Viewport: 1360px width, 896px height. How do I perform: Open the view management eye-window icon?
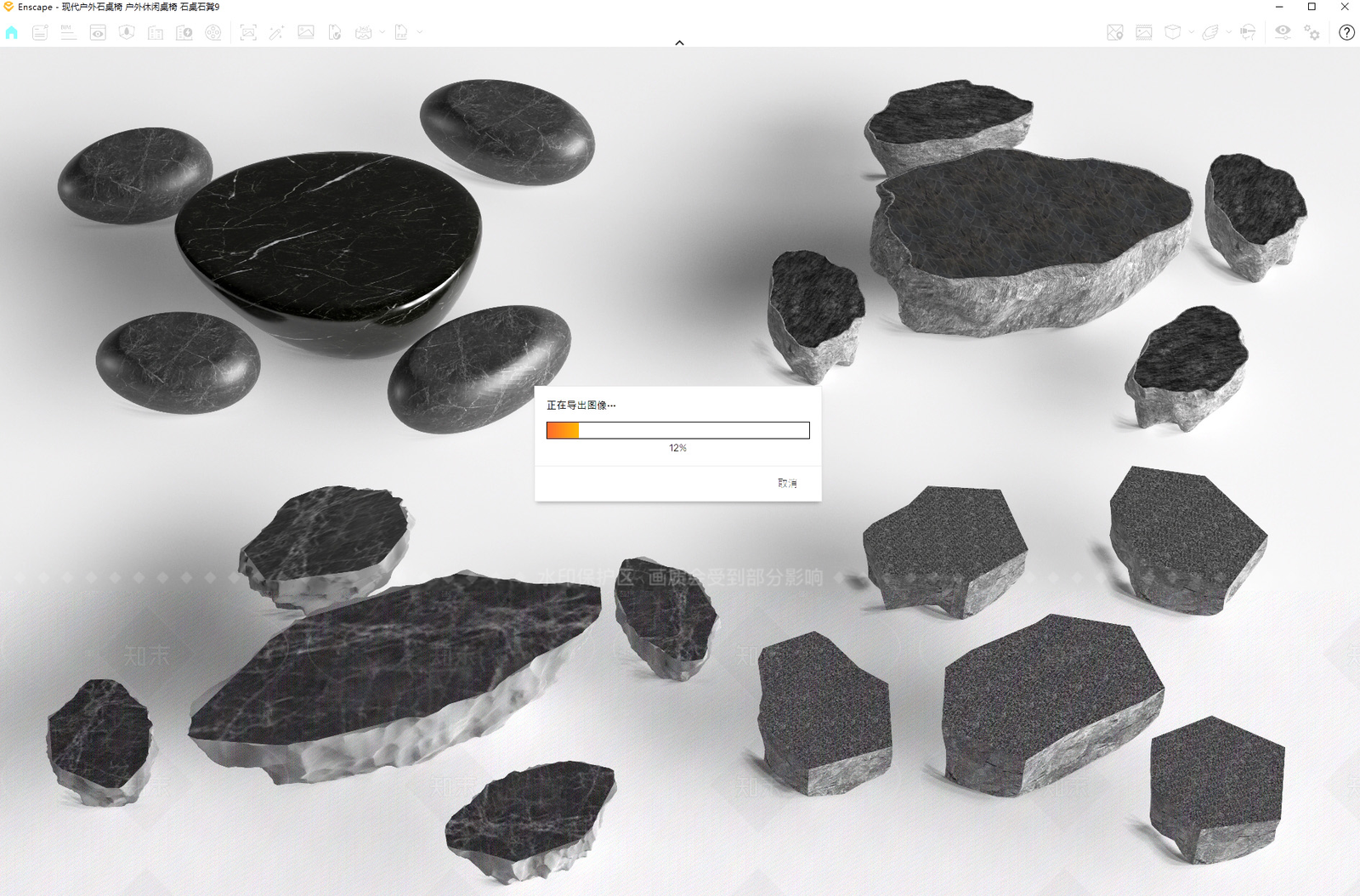pyautogui.click(x=98, y=32)
